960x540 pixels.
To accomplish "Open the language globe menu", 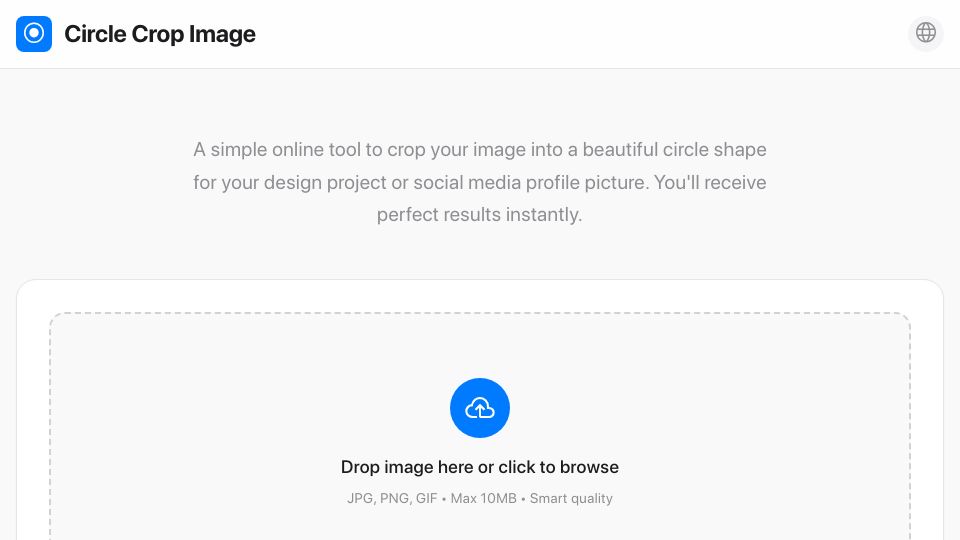I will pos(925,33).
